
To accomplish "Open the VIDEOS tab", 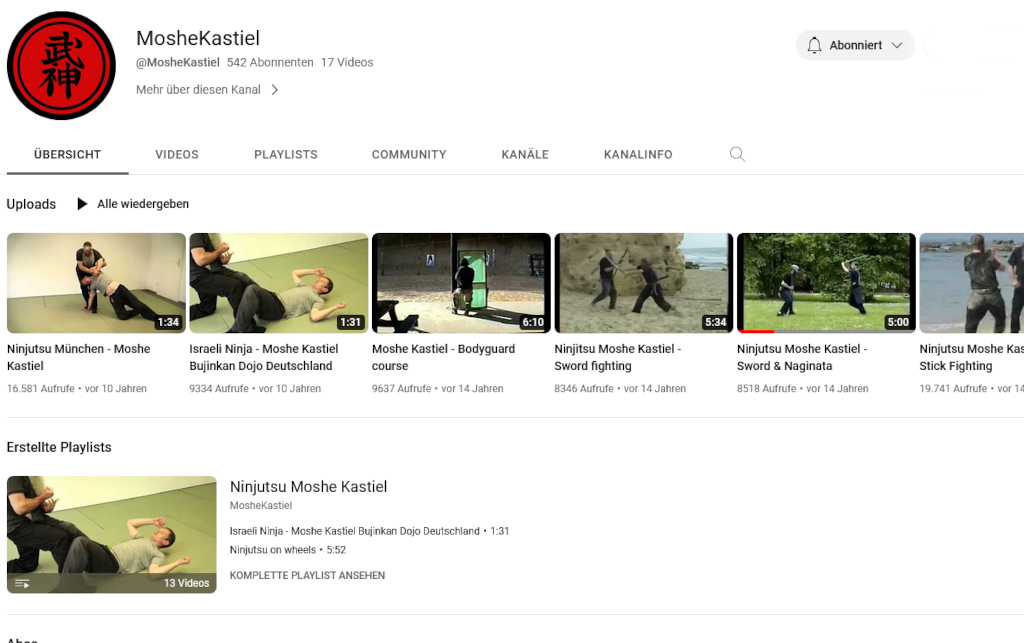I will pos(177,155).
